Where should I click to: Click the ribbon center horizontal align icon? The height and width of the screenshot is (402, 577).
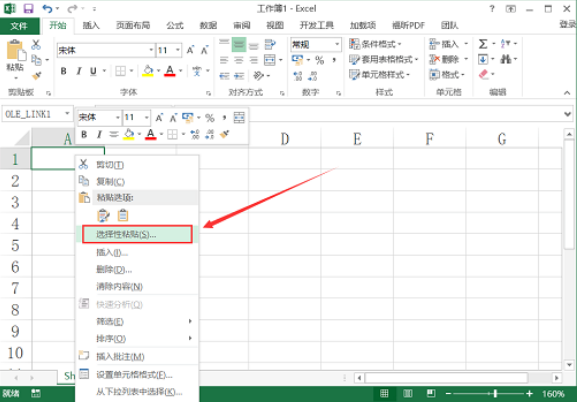click(239, 60)
